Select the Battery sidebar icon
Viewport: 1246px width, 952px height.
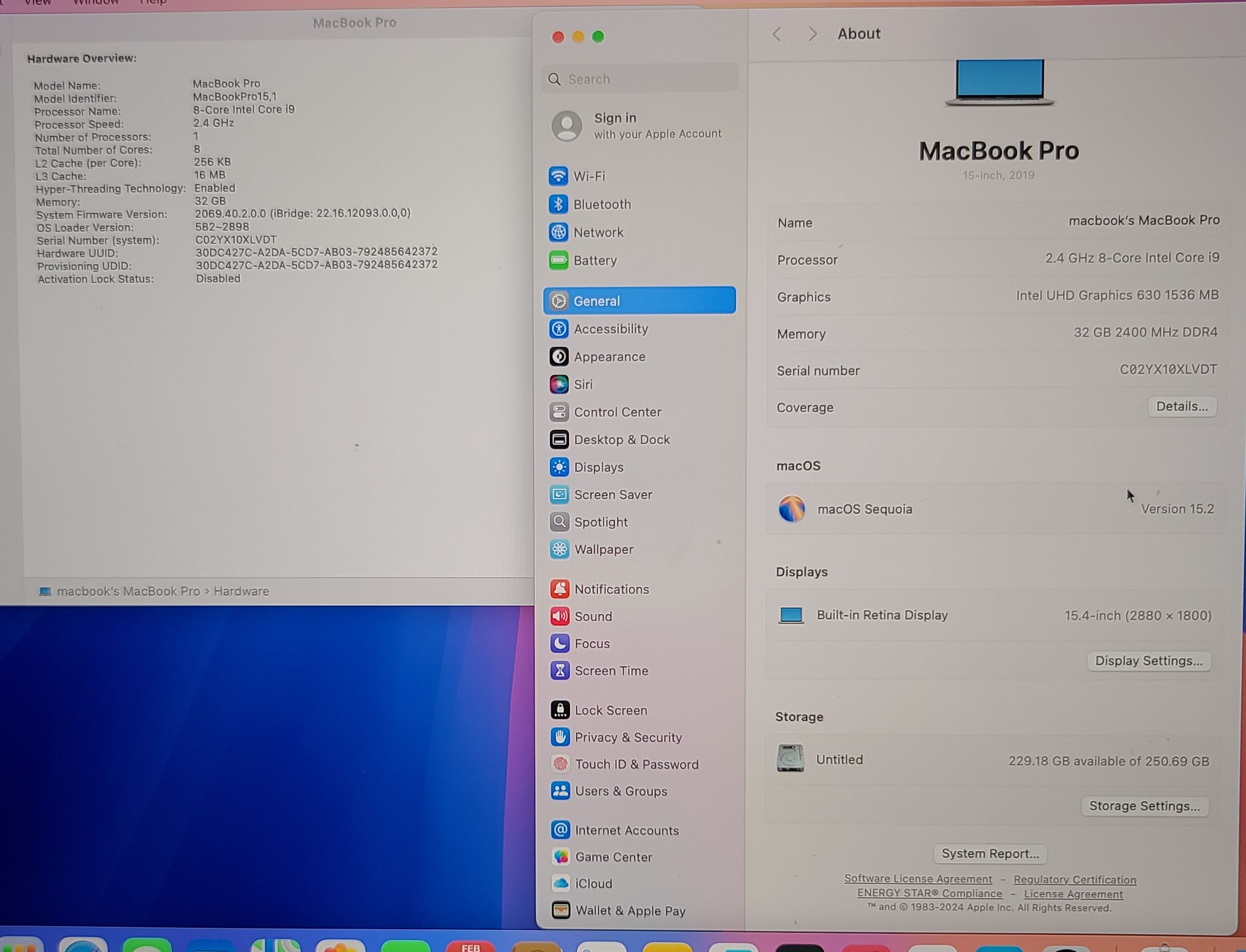coord(558,260)
